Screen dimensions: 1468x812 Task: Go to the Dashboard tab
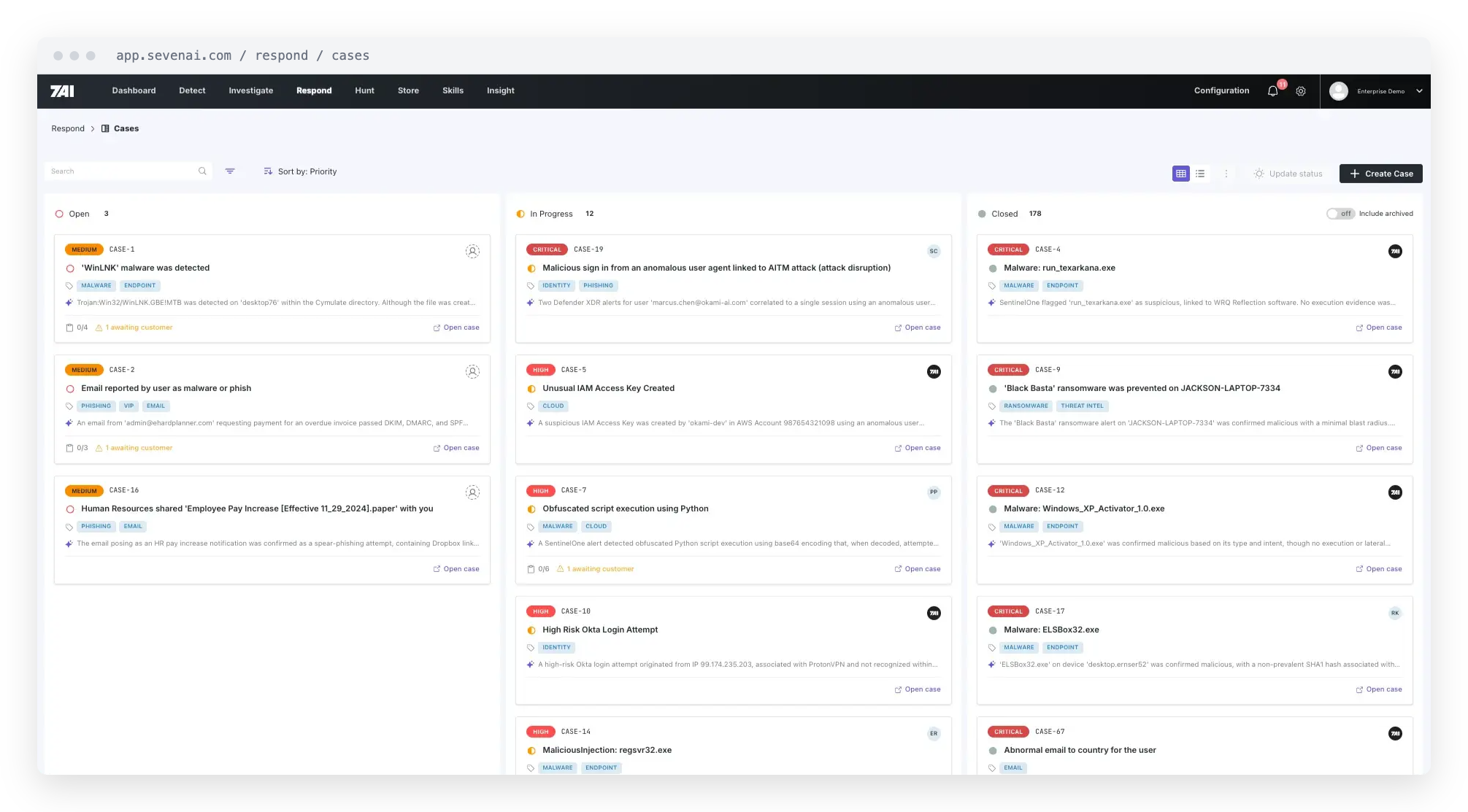click(x=134, y=90)
